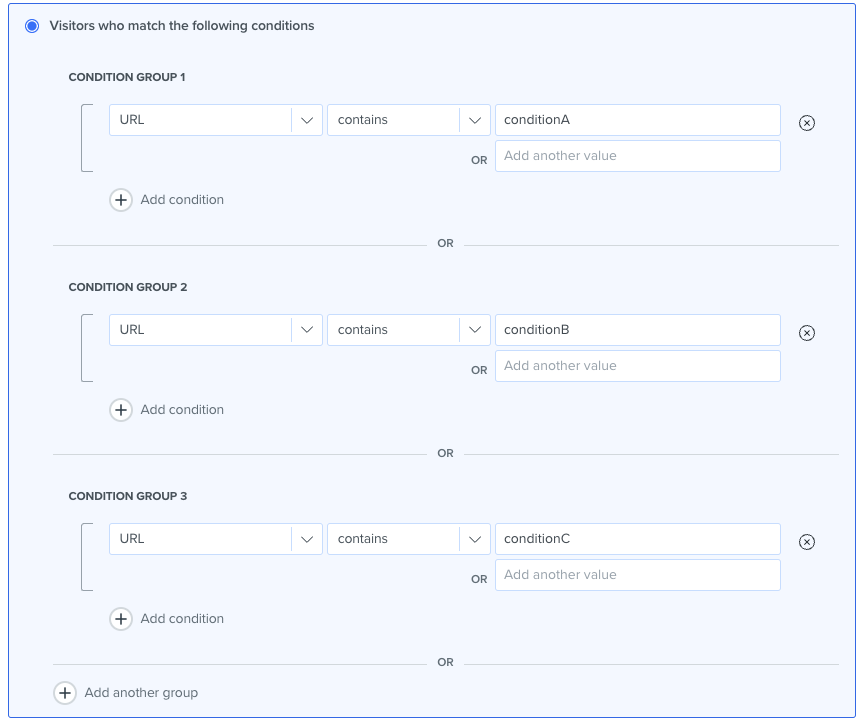Open the contains dropdown in Condition Group 1
This screenshot has width=862, height=725.
[408, 120]
